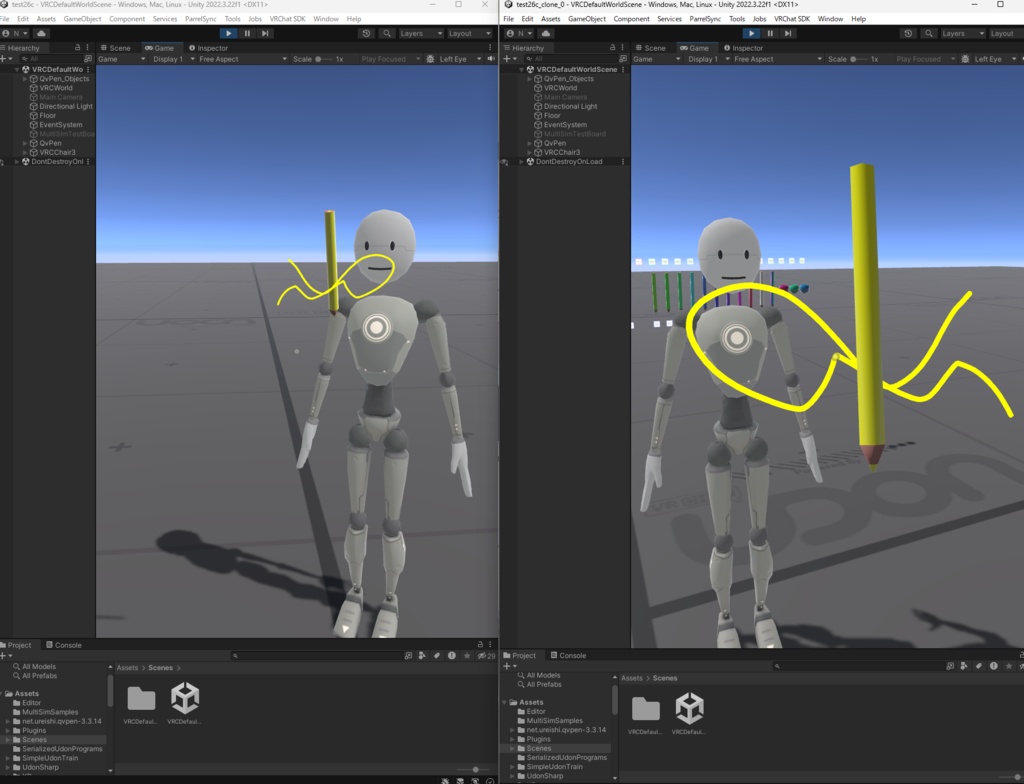Open Console tab in left window
Image resolution: width=1024 pixels, height=784 pixels.
pyautogui.click(x=63, y=645)
